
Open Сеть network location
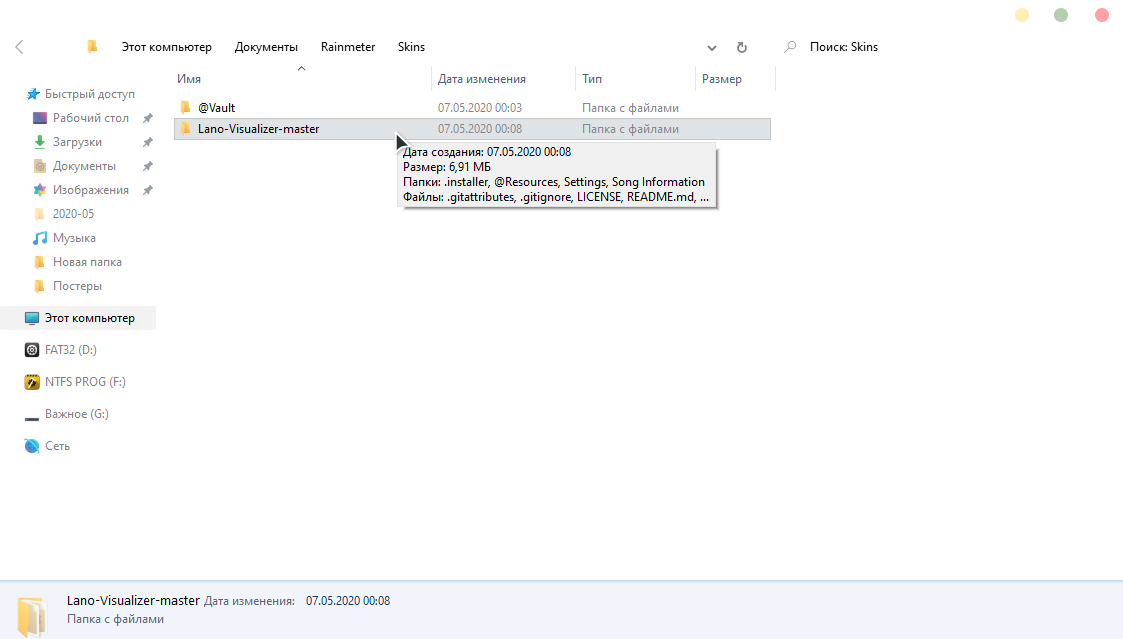pyautogui.click(x=57, y=446)
